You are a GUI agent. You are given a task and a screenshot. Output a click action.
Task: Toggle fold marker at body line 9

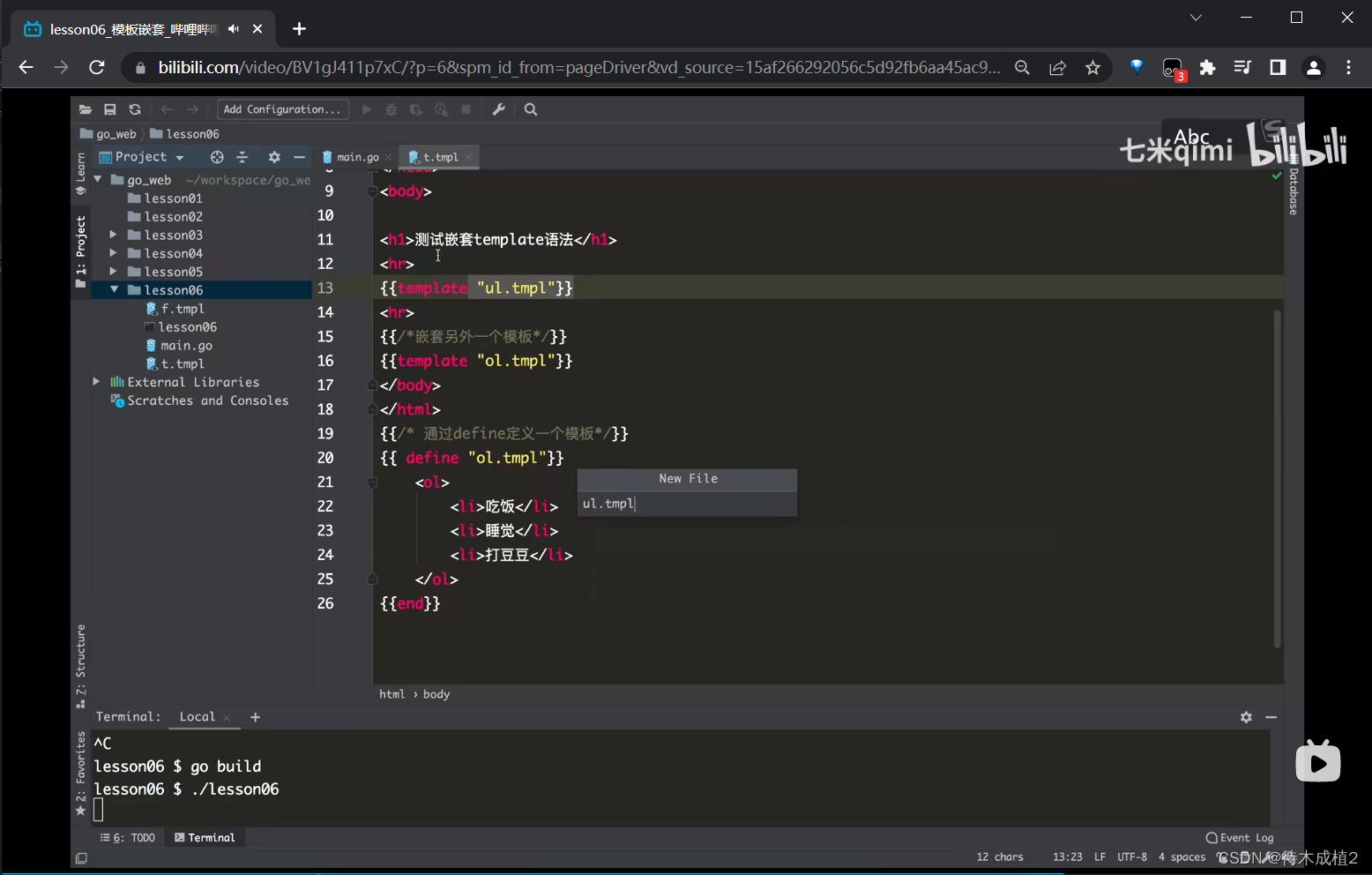pos(372,191)
